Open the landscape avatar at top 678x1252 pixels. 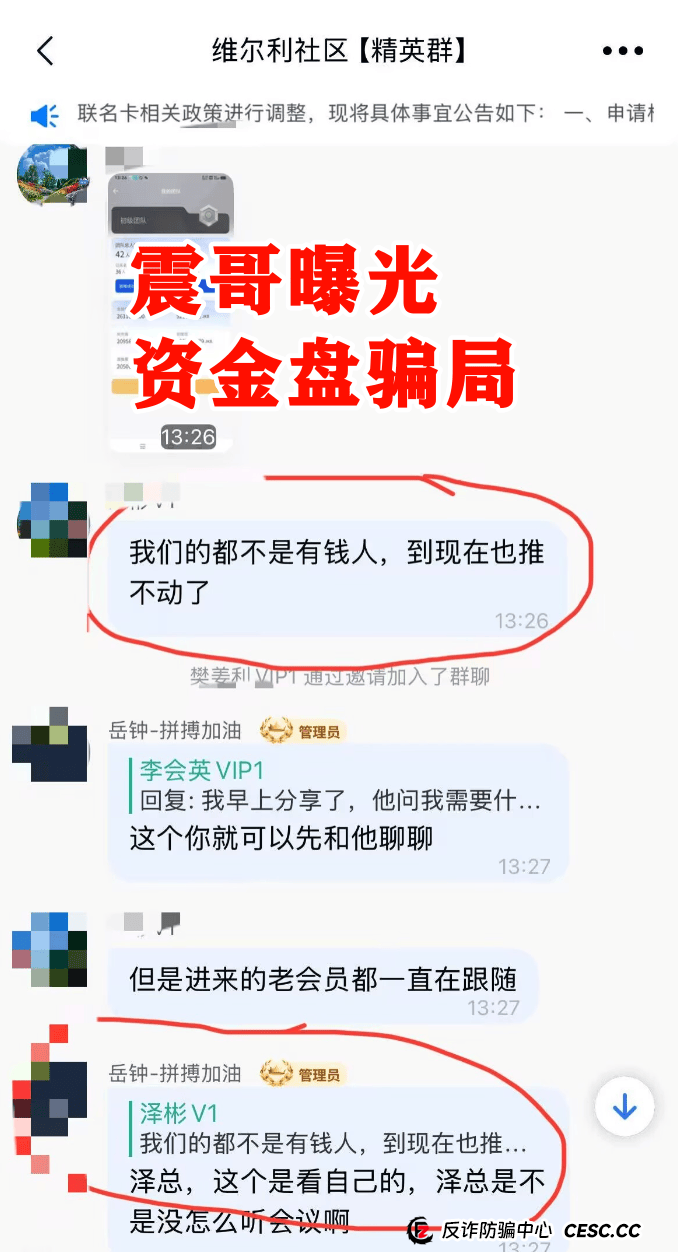(x=50, y=176)
